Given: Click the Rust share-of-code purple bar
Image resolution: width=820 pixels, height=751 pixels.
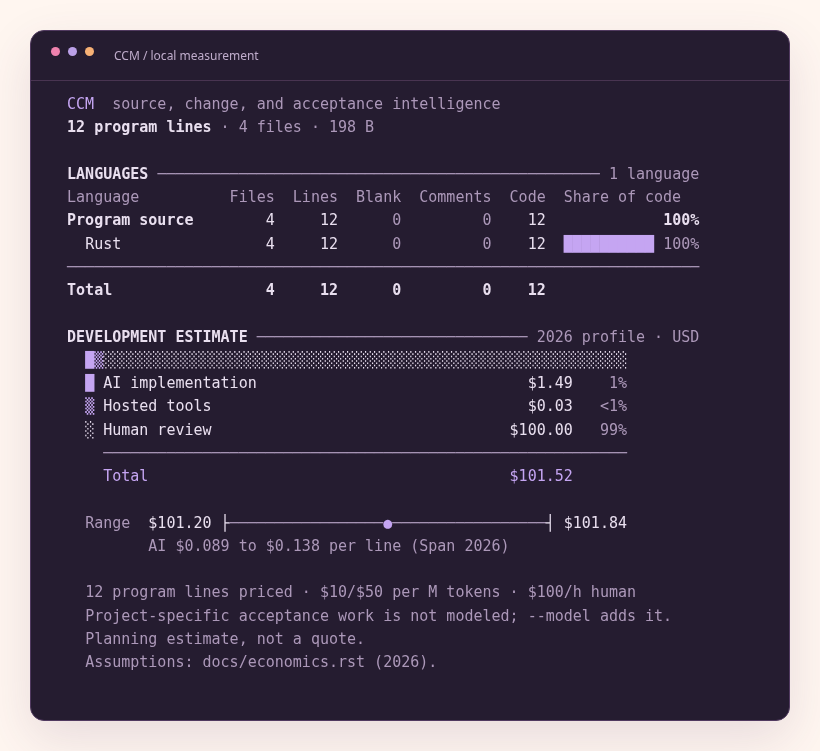Looking at the screenshot, I should 609,244.
